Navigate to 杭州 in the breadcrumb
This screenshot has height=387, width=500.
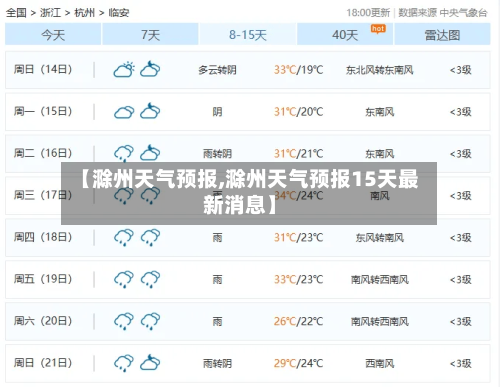(85, 13)
